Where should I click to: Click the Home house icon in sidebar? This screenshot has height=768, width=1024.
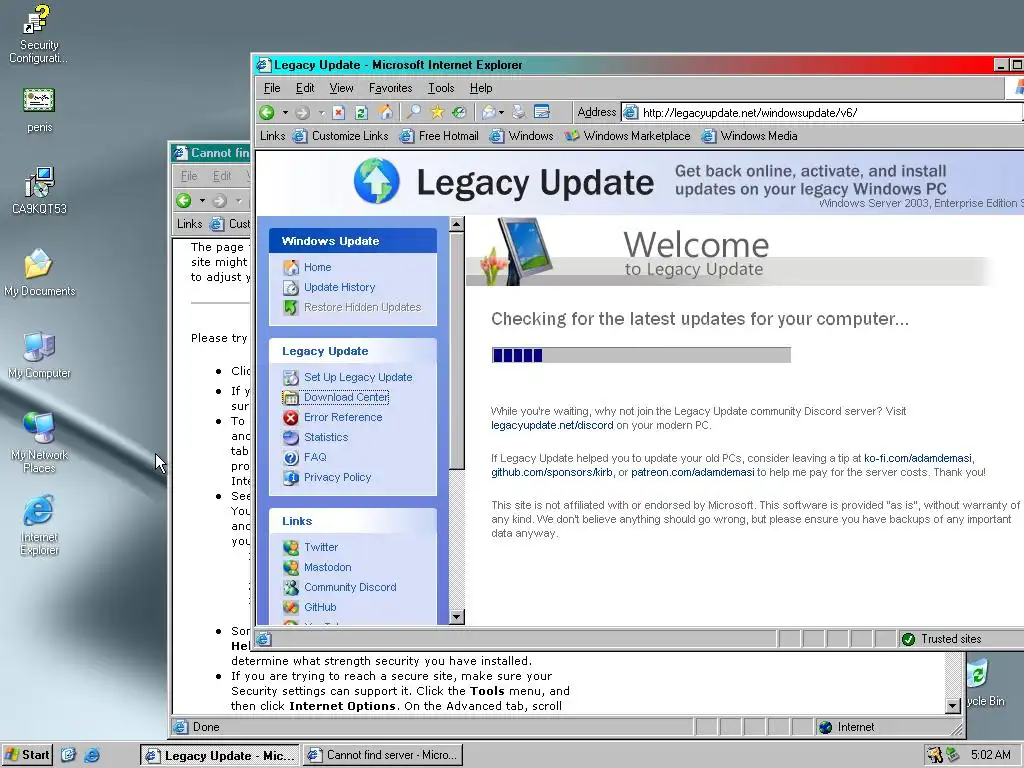coord(291,267)
